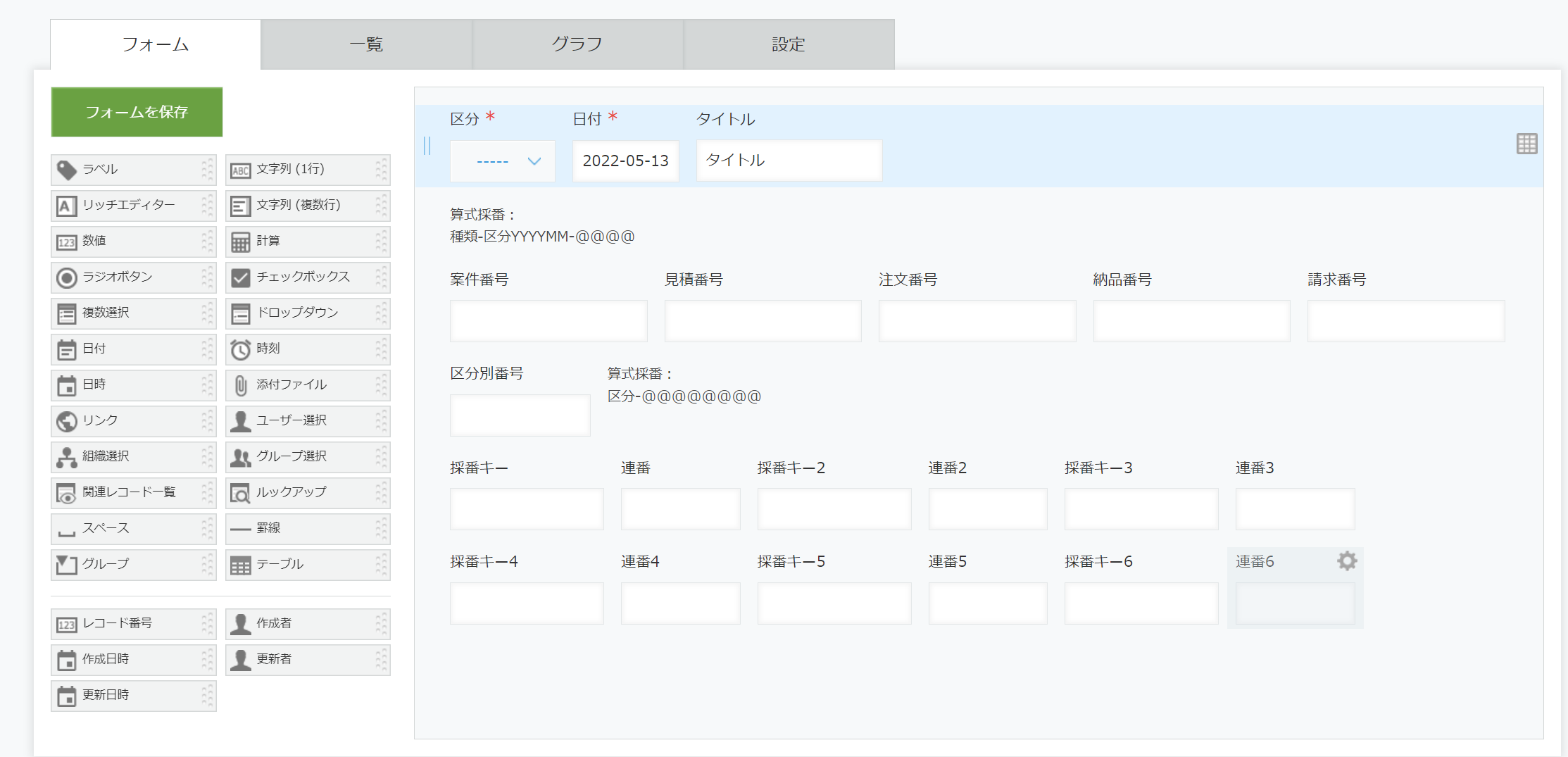Click the 組織選択 field icon
The image size is (1568, 757).
point(66,457)
